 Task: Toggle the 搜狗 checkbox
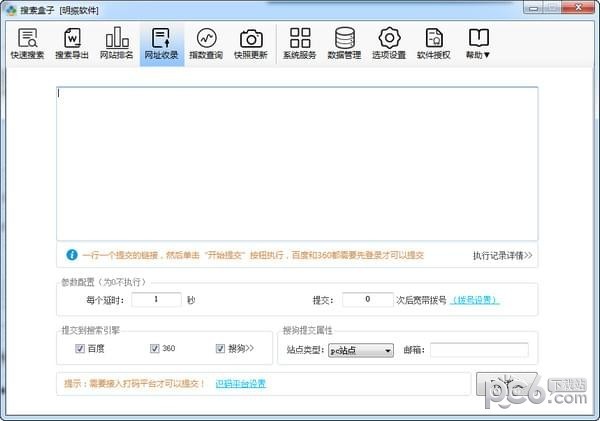tap(220, 348)
